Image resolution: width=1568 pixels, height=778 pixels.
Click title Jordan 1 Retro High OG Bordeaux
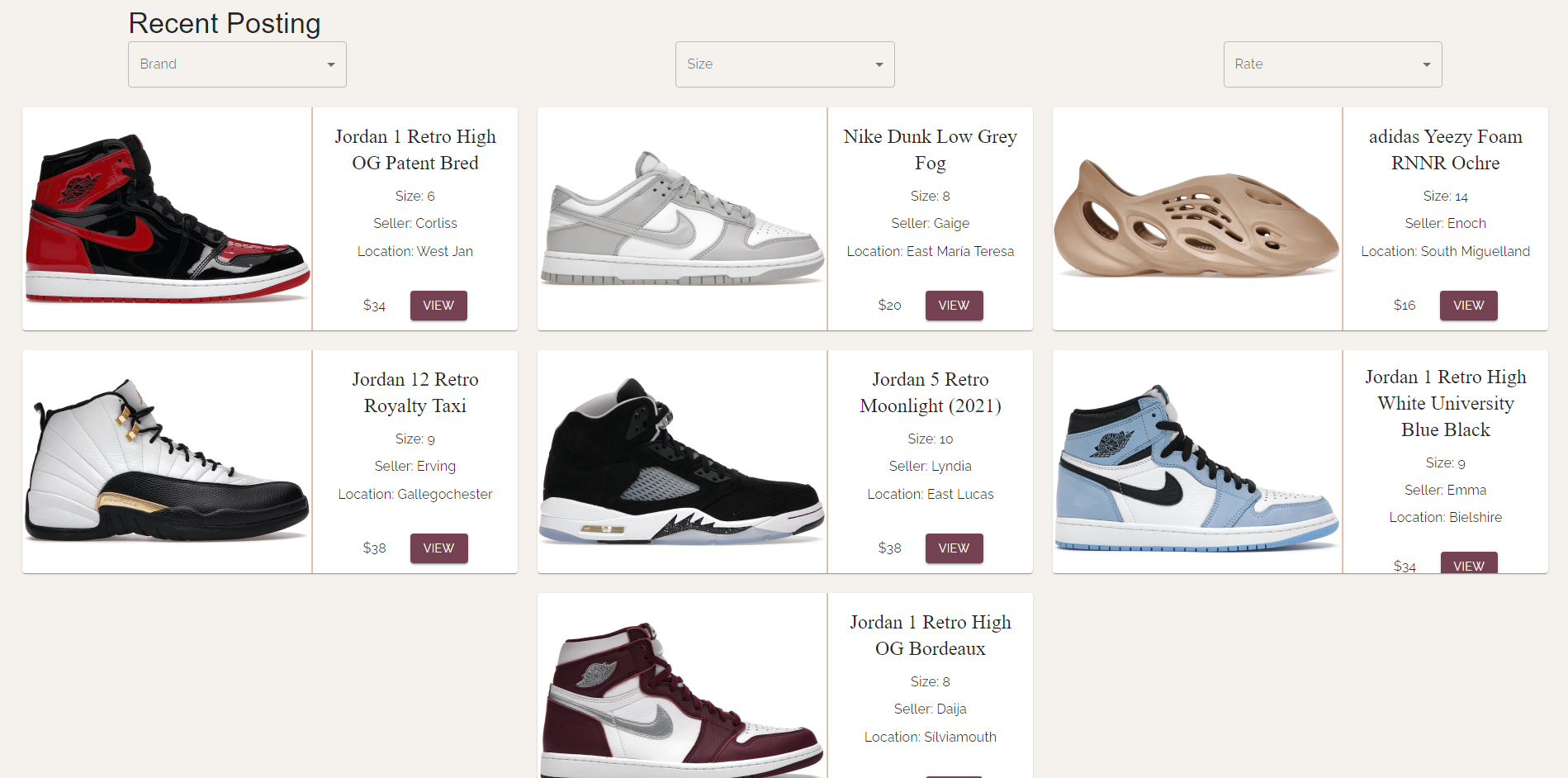(931, 635)
